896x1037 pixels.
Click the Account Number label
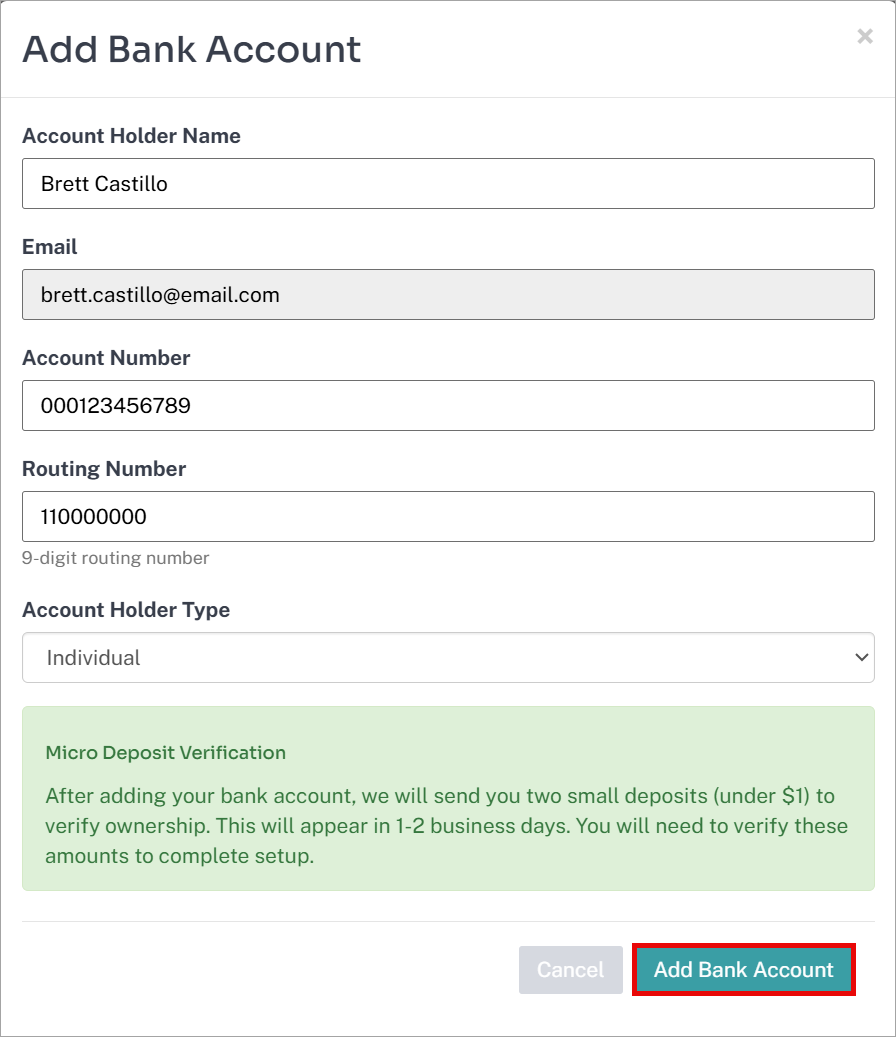[106, 358]
